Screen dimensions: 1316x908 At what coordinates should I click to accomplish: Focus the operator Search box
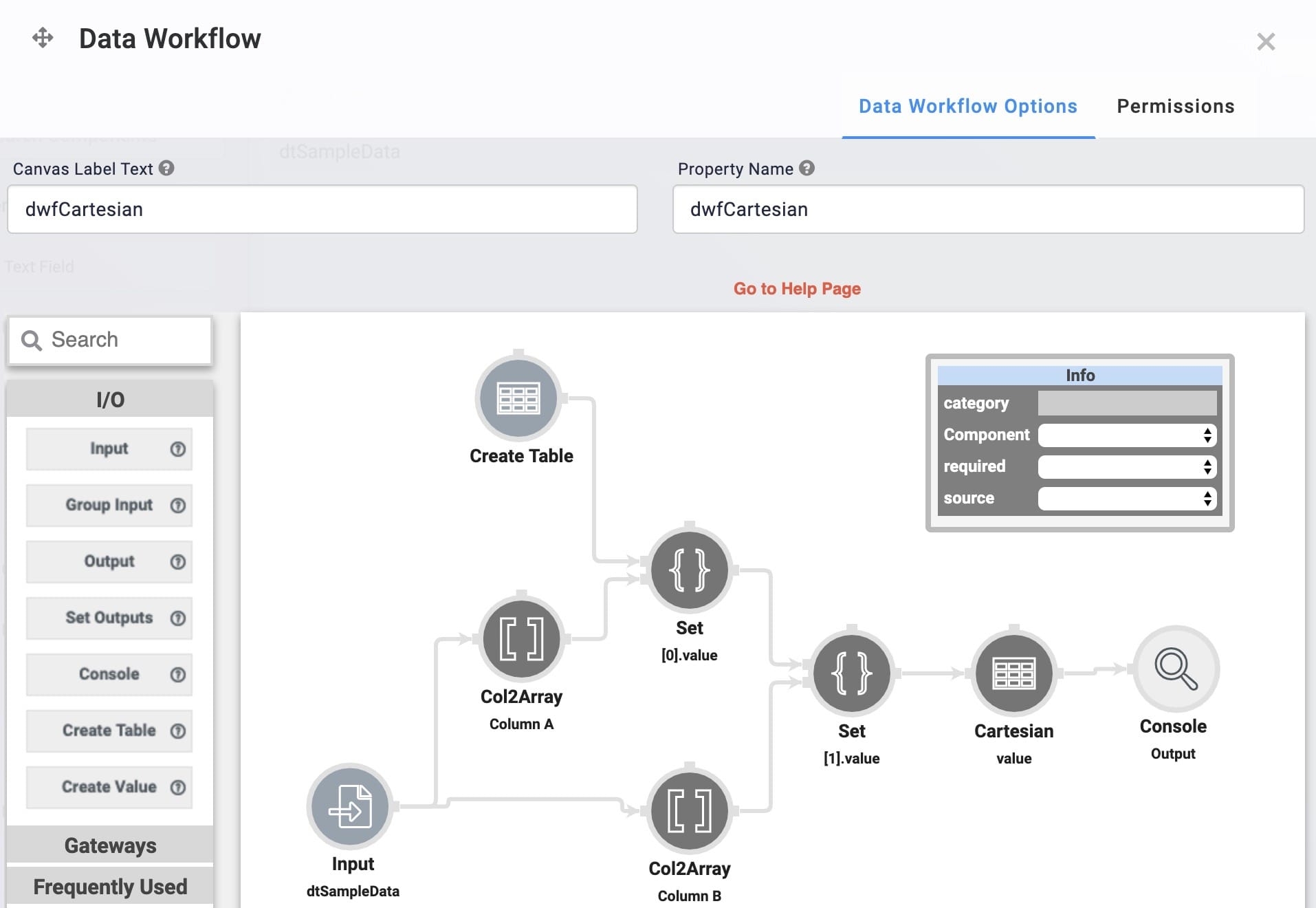[x=110, y=340]
